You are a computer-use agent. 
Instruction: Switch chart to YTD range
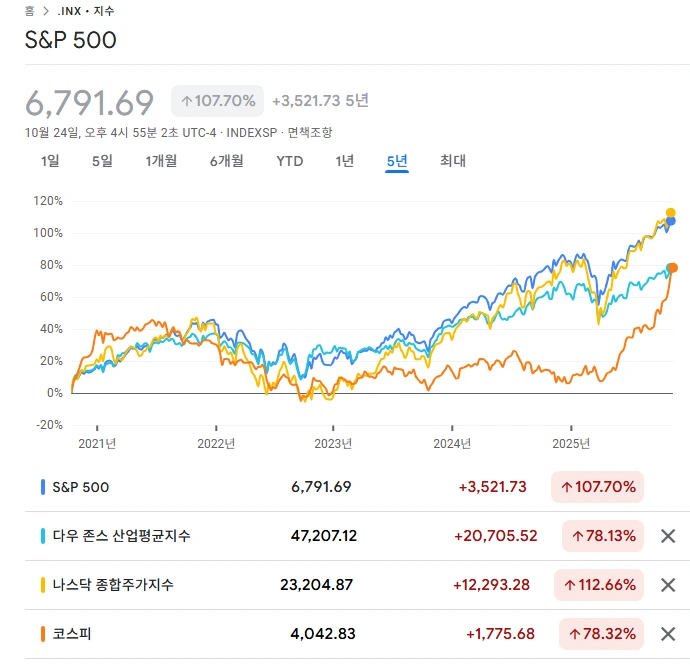[290, 161]
